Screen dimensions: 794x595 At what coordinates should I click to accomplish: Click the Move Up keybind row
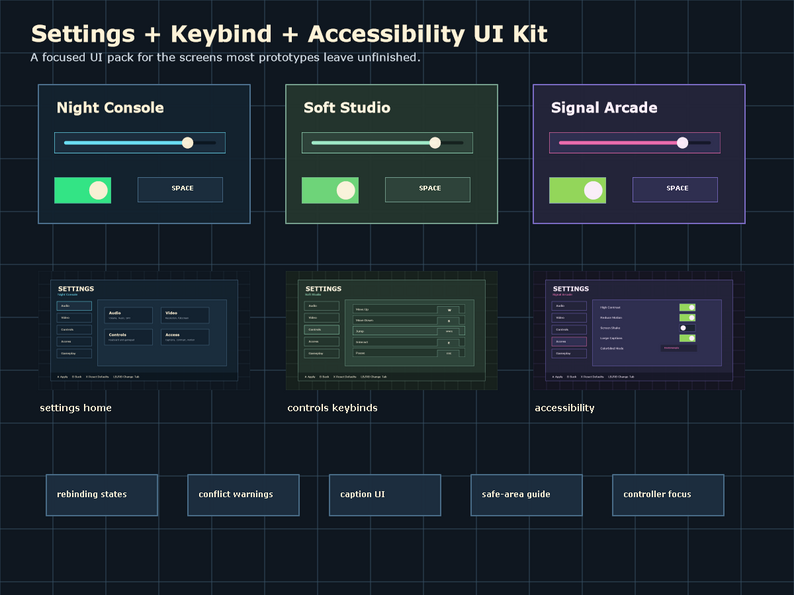pos(409,309)
